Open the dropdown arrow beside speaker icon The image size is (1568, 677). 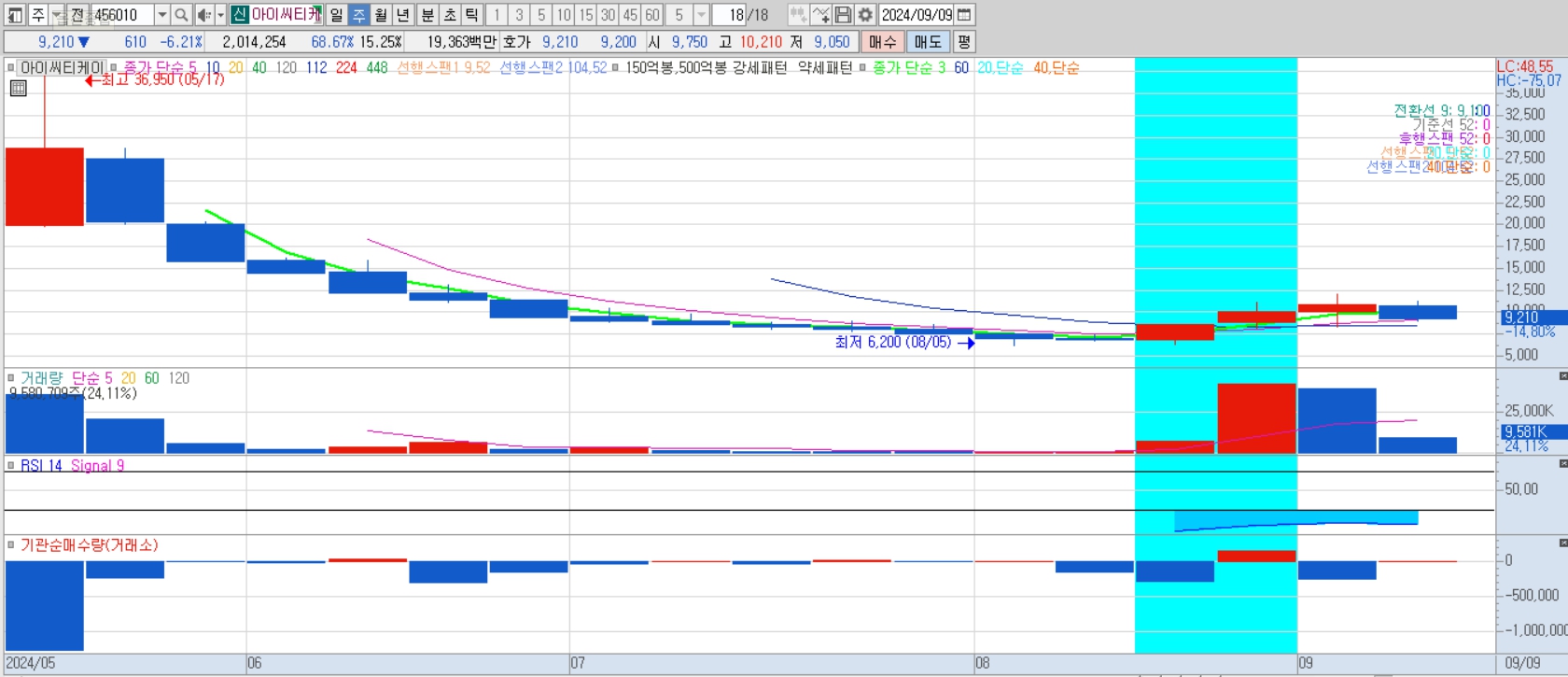pos(220,15)
